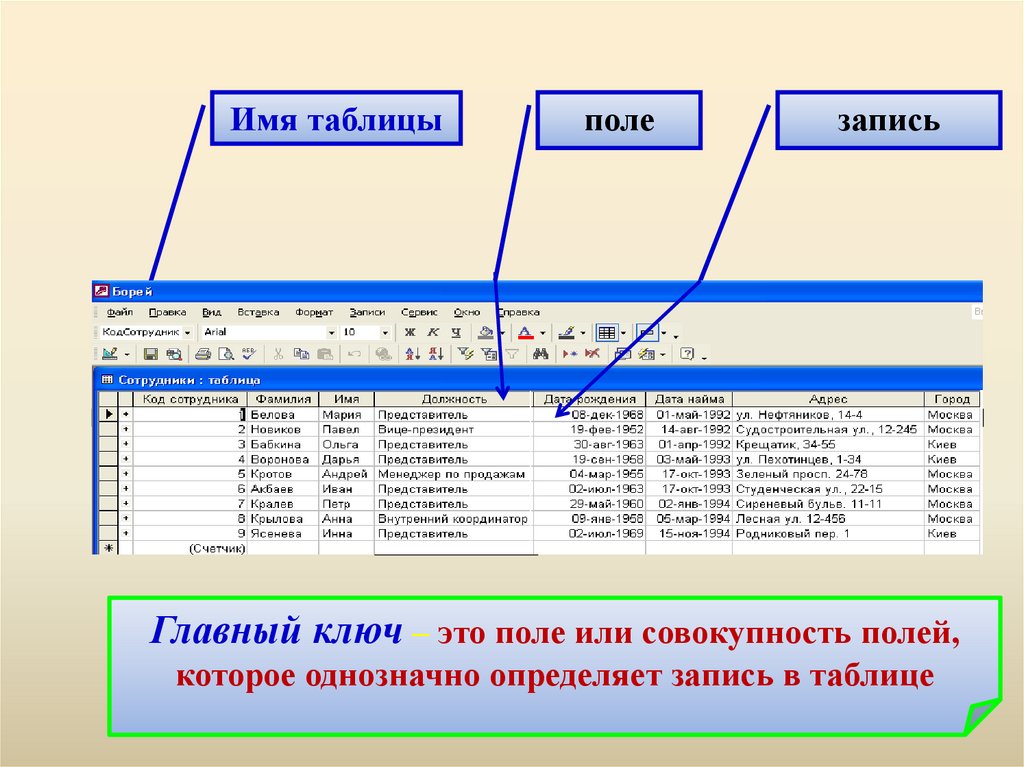Click the Undo arrow icon
1024x767 pixels.
click(x=354, y=354)
